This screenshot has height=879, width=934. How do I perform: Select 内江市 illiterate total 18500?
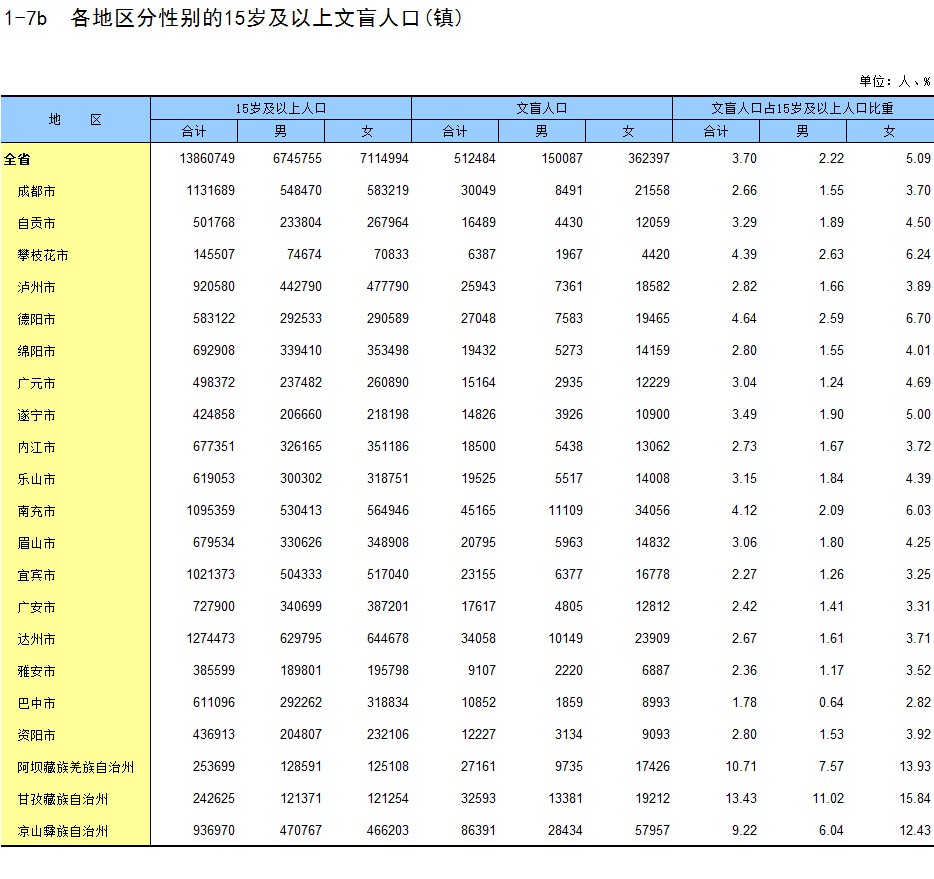[478, 447]
